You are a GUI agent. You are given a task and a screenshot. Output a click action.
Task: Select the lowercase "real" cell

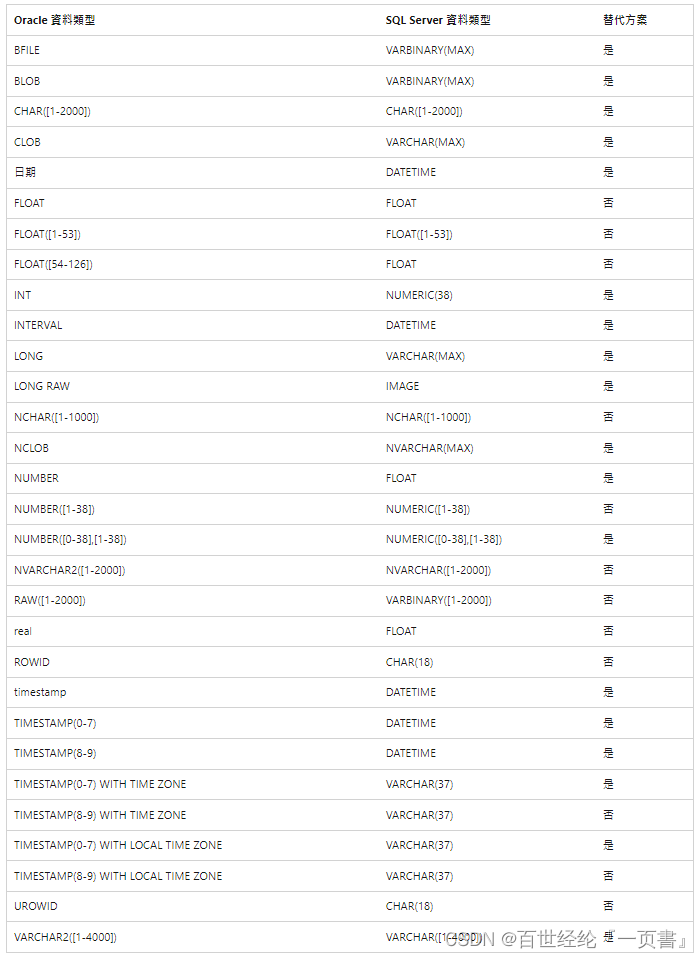(x=23, y=631)
